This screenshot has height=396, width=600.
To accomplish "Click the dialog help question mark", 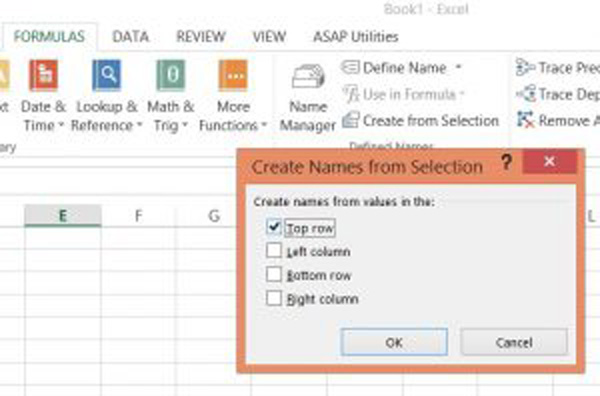I will [x=507, y=162].
